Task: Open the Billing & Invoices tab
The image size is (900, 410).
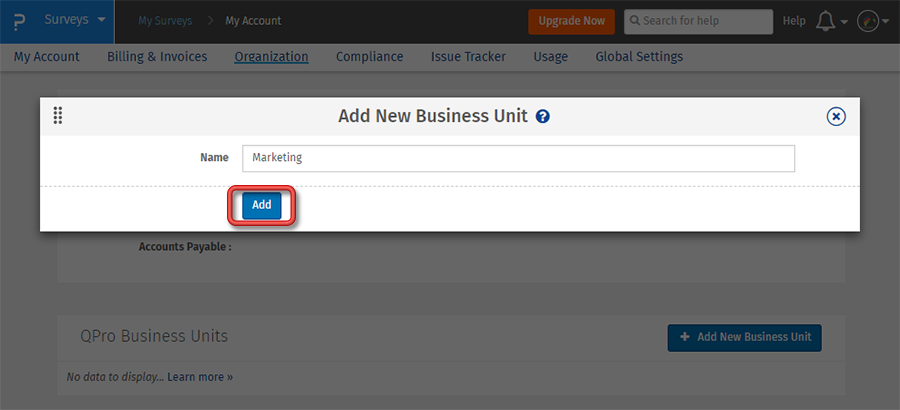Action: pos(157,57)
